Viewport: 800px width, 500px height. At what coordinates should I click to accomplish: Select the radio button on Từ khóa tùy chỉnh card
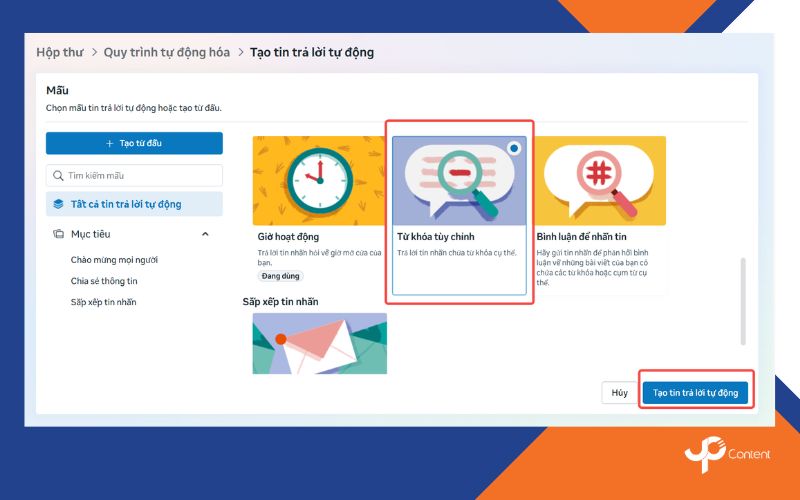click(514, 147)
